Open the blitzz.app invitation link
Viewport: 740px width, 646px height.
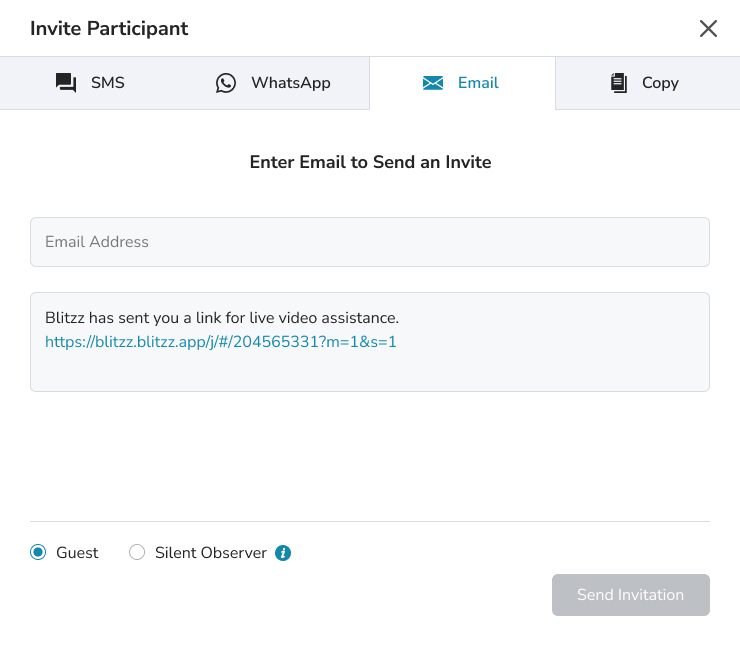point(221,342)
